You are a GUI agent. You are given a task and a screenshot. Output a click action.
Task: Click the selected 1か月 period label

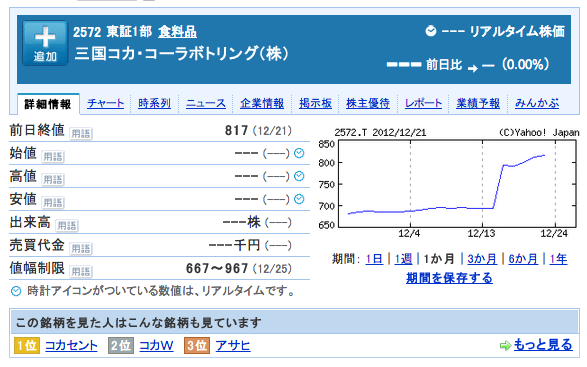439,259
